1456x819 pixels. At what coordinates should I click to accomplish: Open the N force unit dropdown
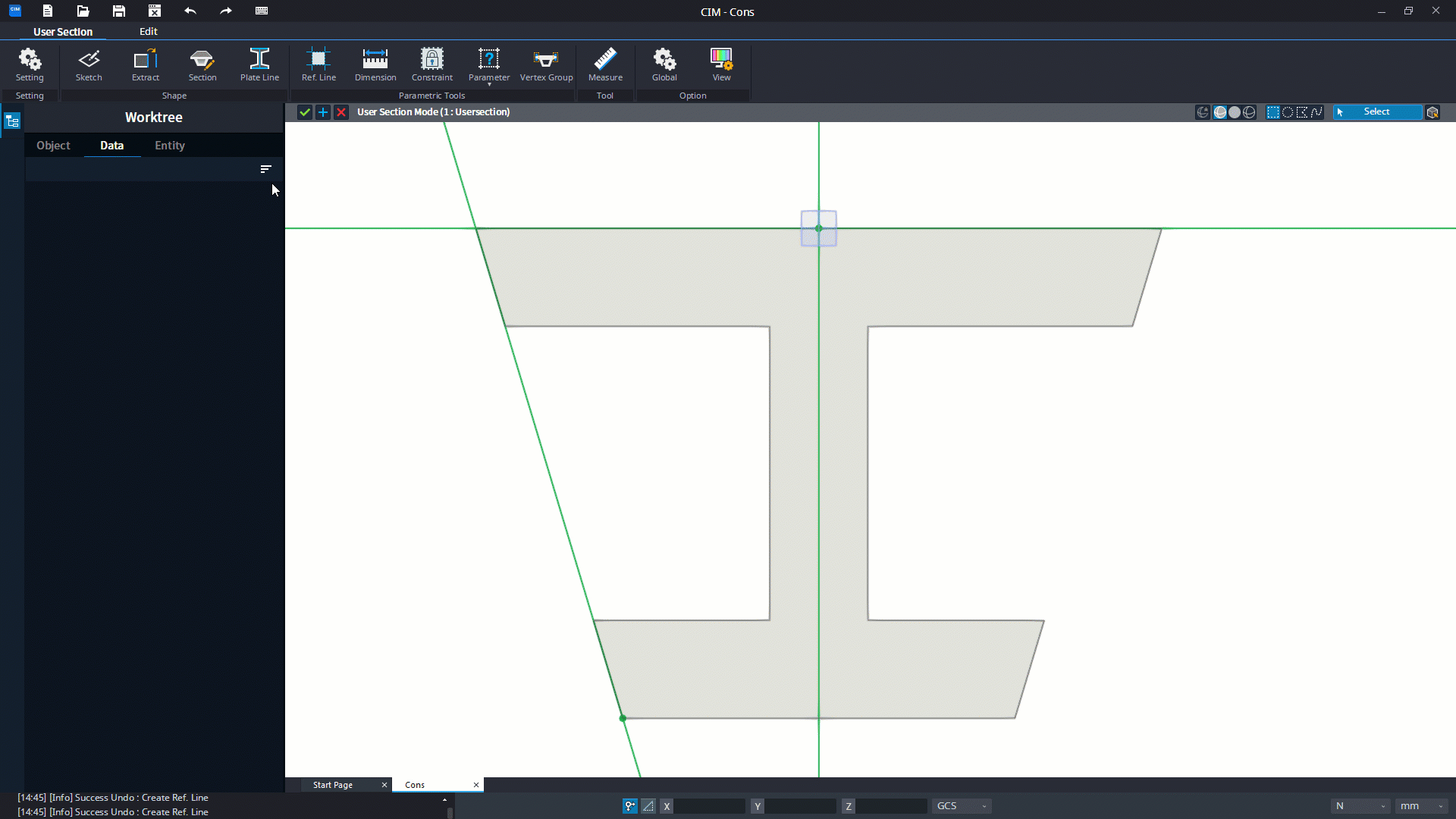(x=1360, y=806)
